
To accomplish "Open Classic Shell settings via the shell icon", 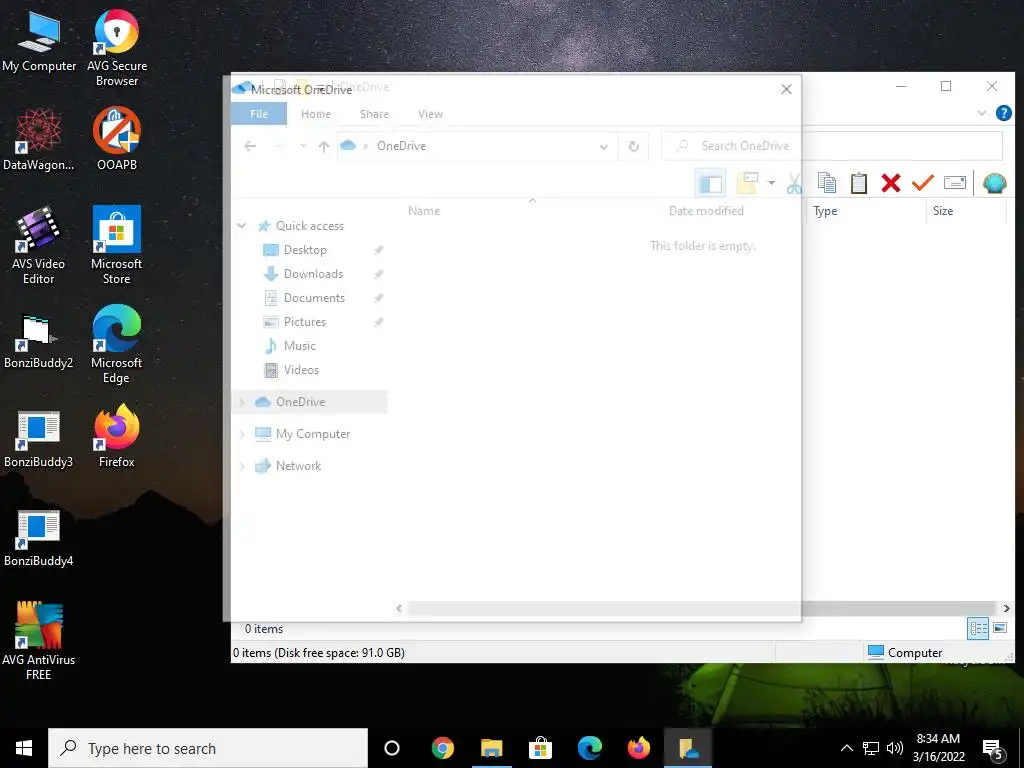I will 995,183.
